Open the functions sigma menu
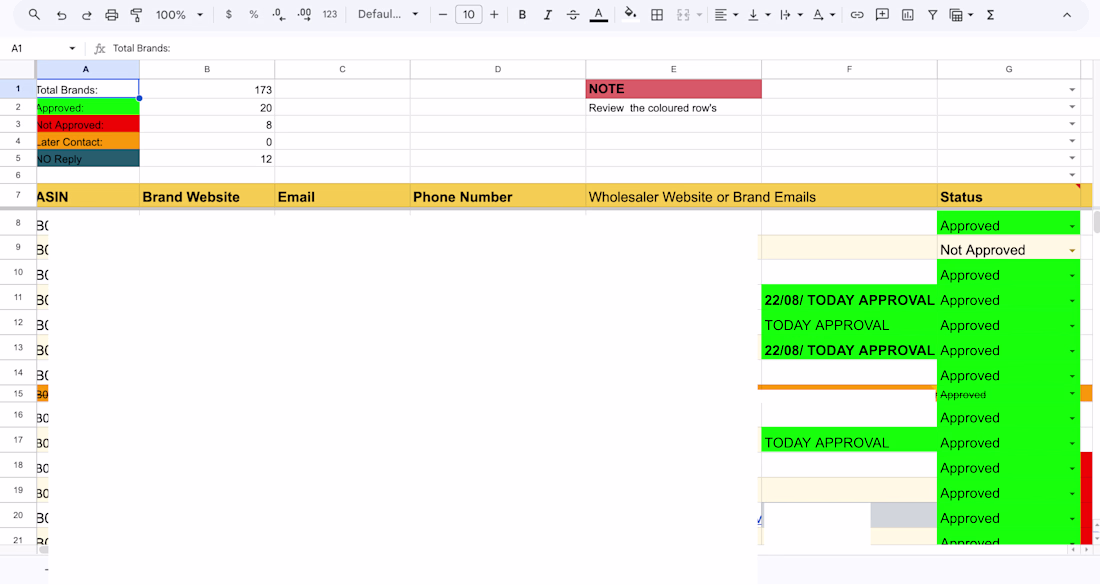The height and width of the screenshot is (585, 1100). click(990, 14)
